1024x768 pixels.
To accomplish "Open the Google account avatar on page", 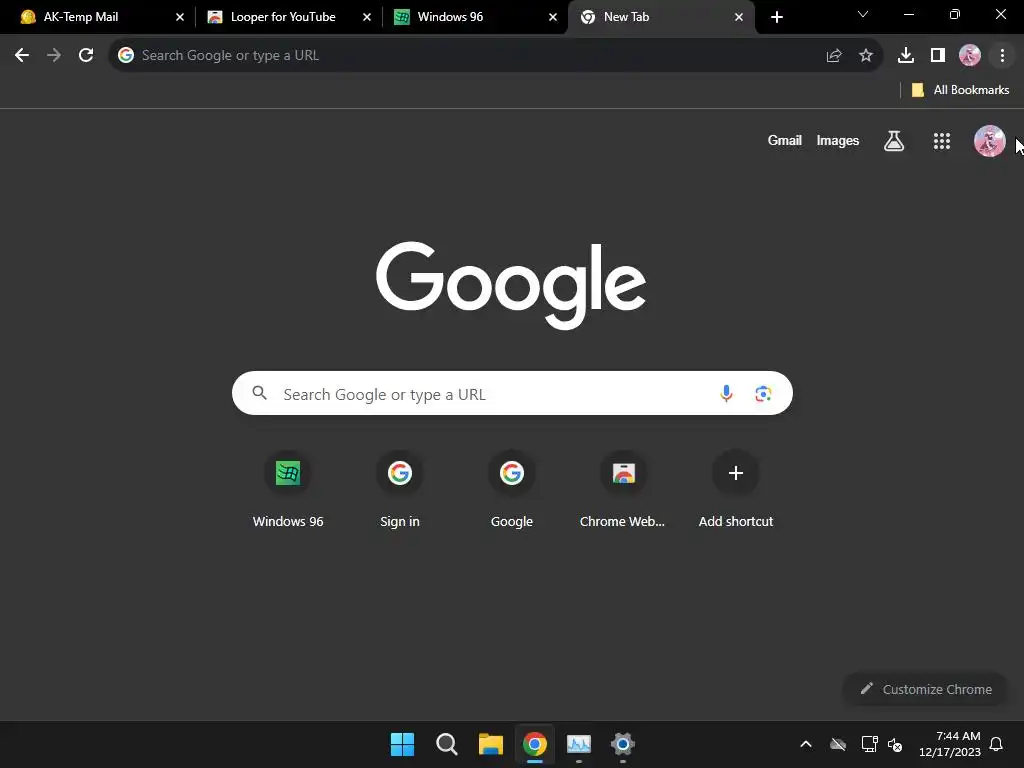I will pos(989,141).
